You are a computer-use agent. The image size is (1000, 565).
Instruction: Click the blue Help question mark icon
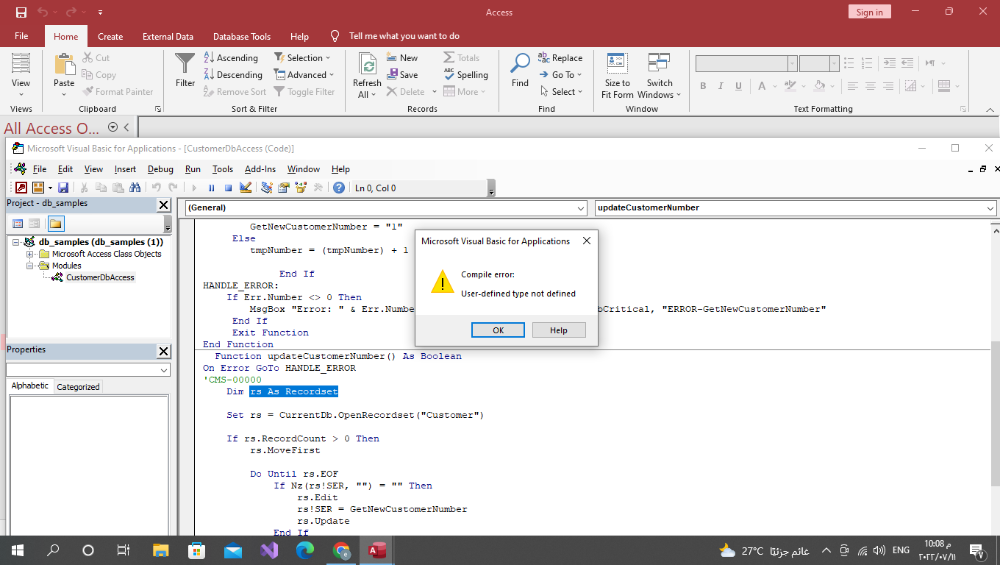pyautogui.click(x=339, y=187)
